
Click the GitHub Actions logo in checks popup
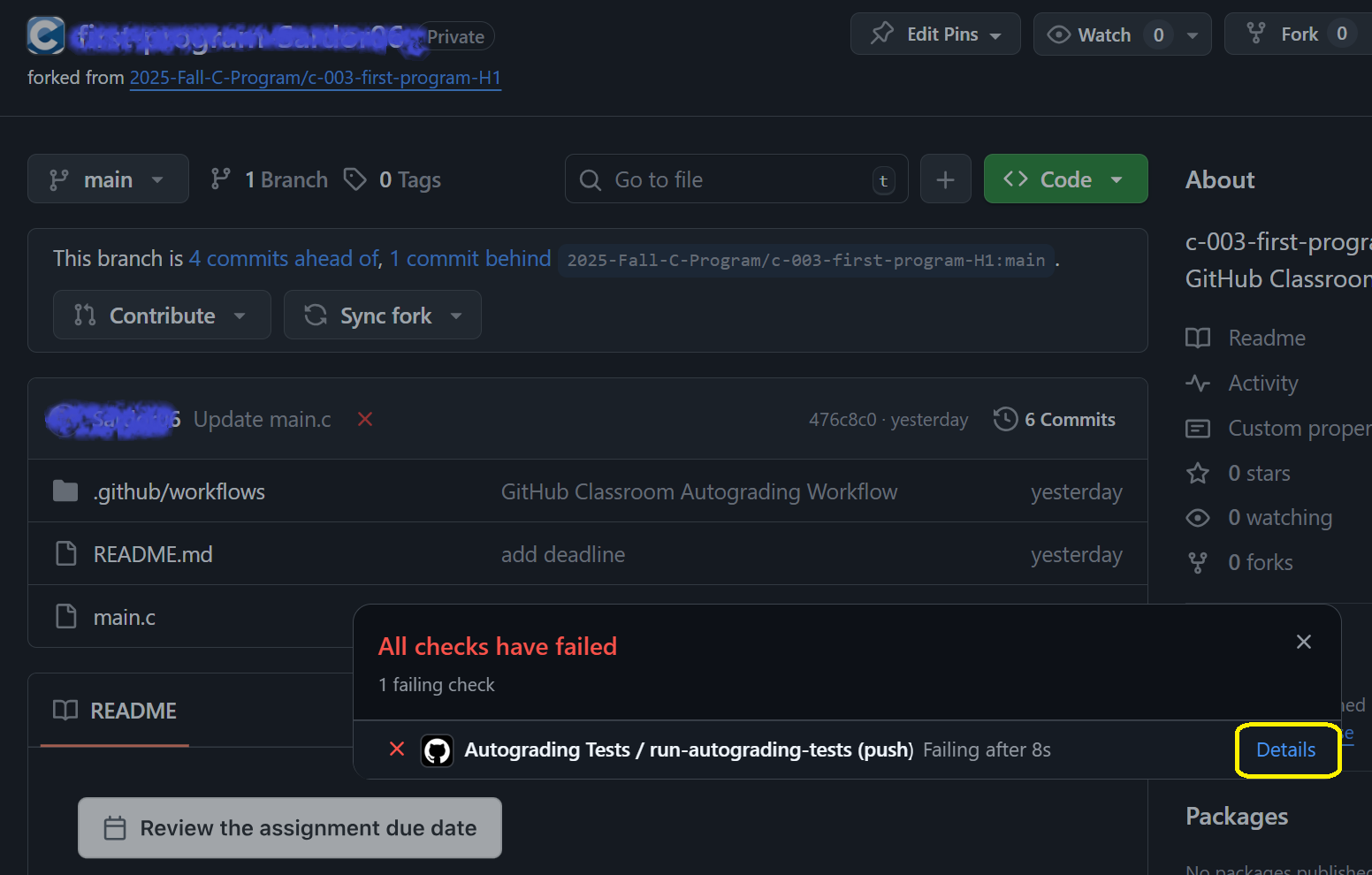pos(437,750)
